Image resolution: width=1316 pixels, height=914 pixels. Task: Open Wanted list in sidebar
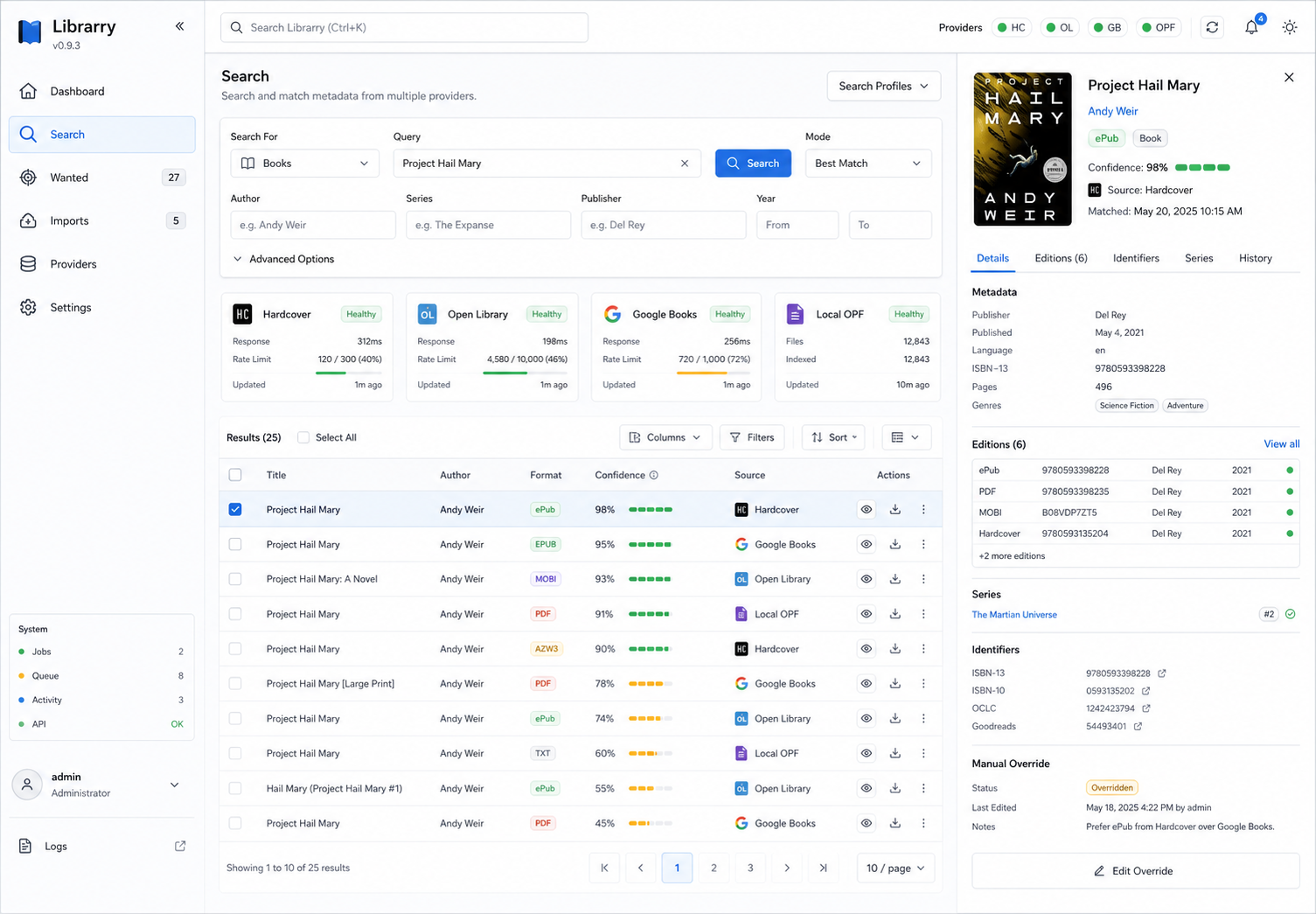pyautogui.click(x=102, y=178)
